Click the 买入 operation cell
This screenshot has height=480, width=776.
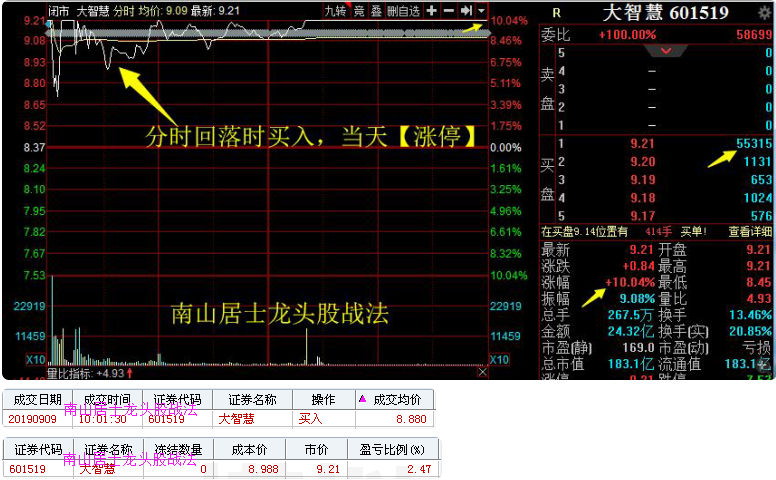tap(310, 419)
